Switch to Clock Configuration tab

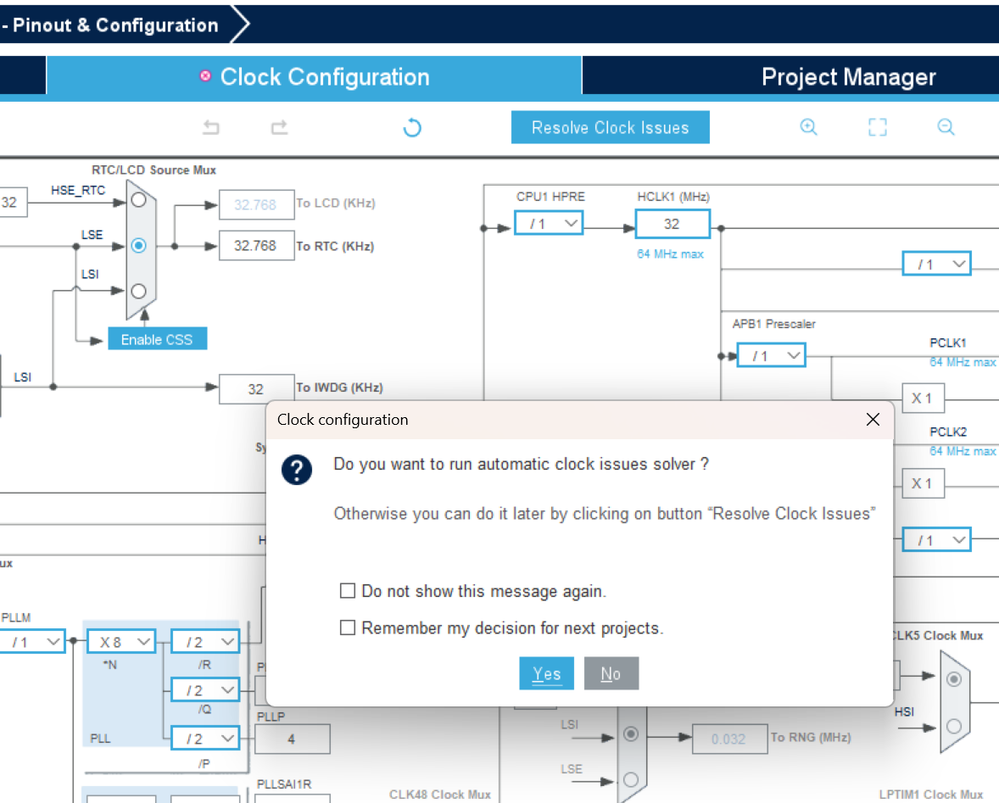pyautogui.click(x=314, y=76)
